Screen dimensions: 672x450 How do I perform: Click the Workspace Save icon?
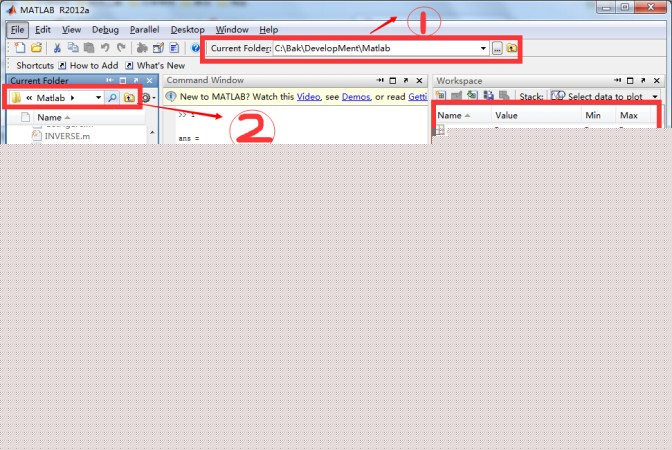[x=488, y=95]
